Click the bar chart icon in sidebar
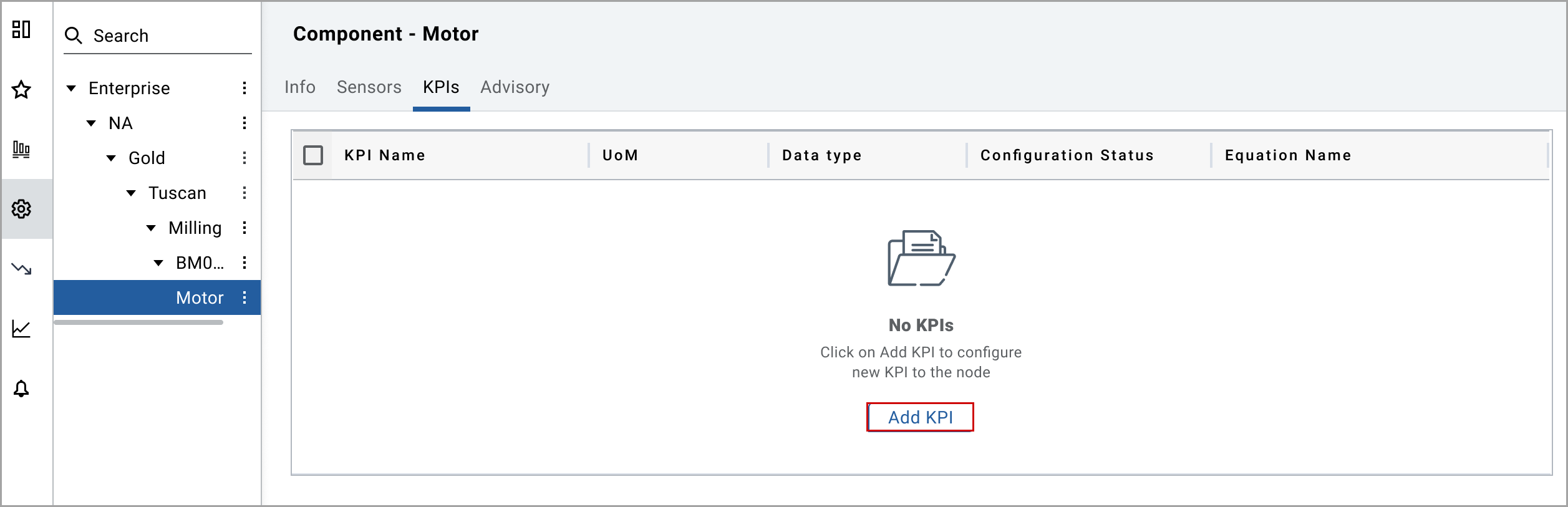The image size is (1568, 507). pos(21,150)
